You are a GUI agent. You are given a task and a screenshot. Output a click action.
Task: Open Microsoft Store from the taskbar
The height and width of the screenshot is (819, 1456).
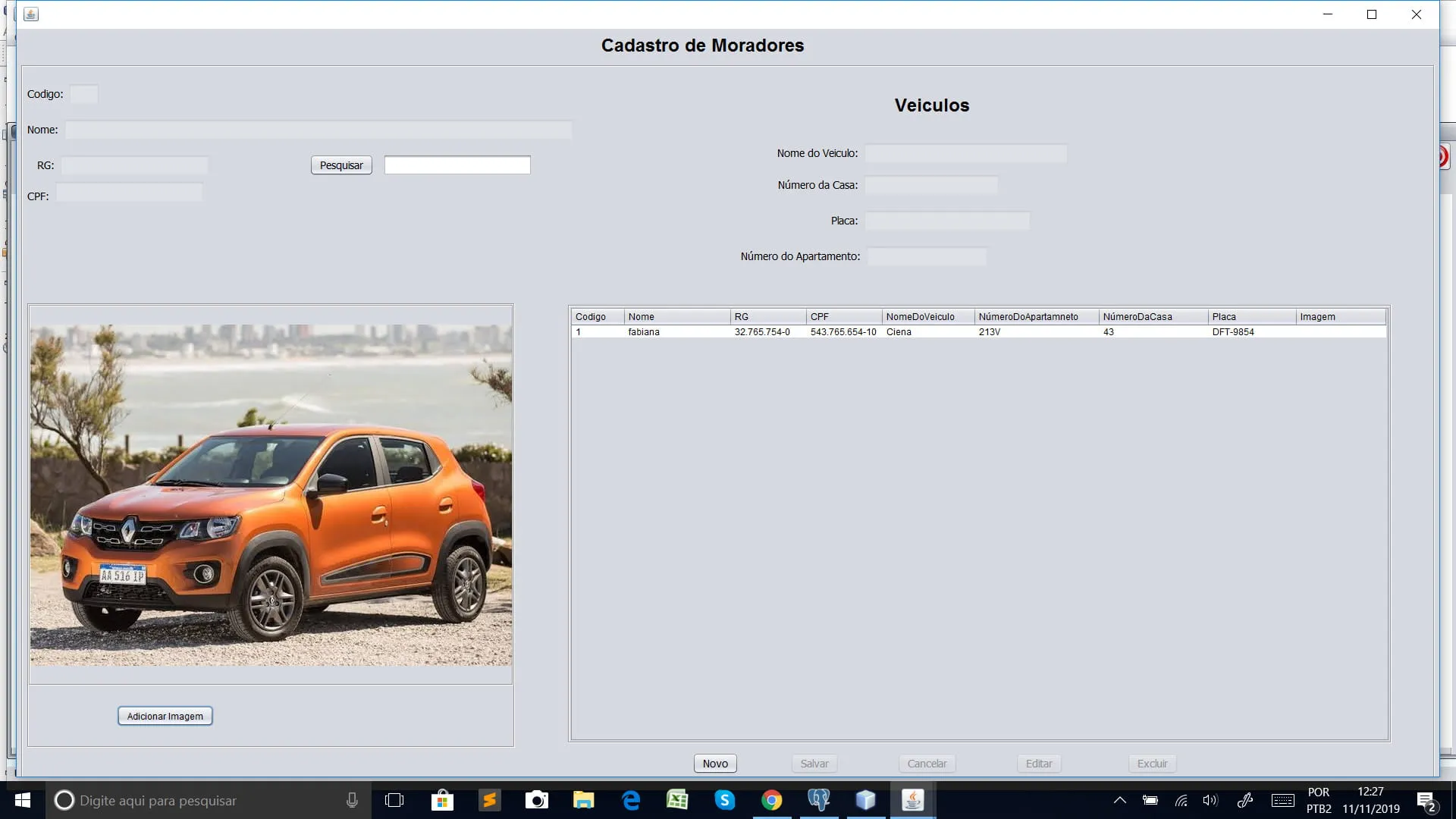click(x=442, y=800)
